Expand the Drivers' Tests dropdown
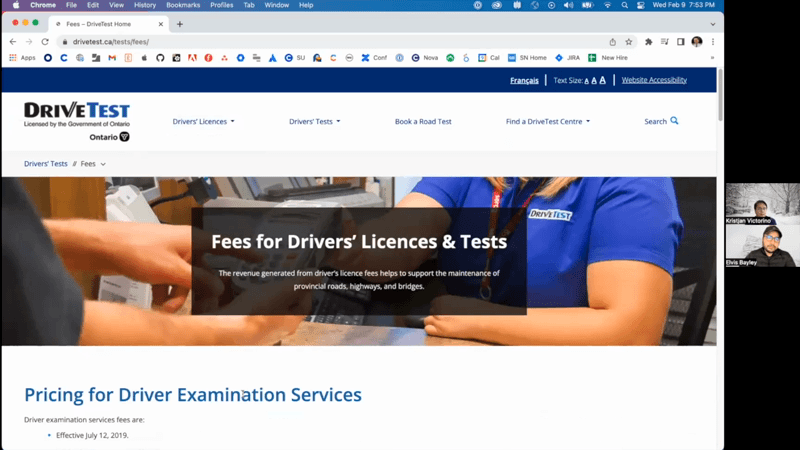This screenshot has width=800, height=450. pos(315,121)
